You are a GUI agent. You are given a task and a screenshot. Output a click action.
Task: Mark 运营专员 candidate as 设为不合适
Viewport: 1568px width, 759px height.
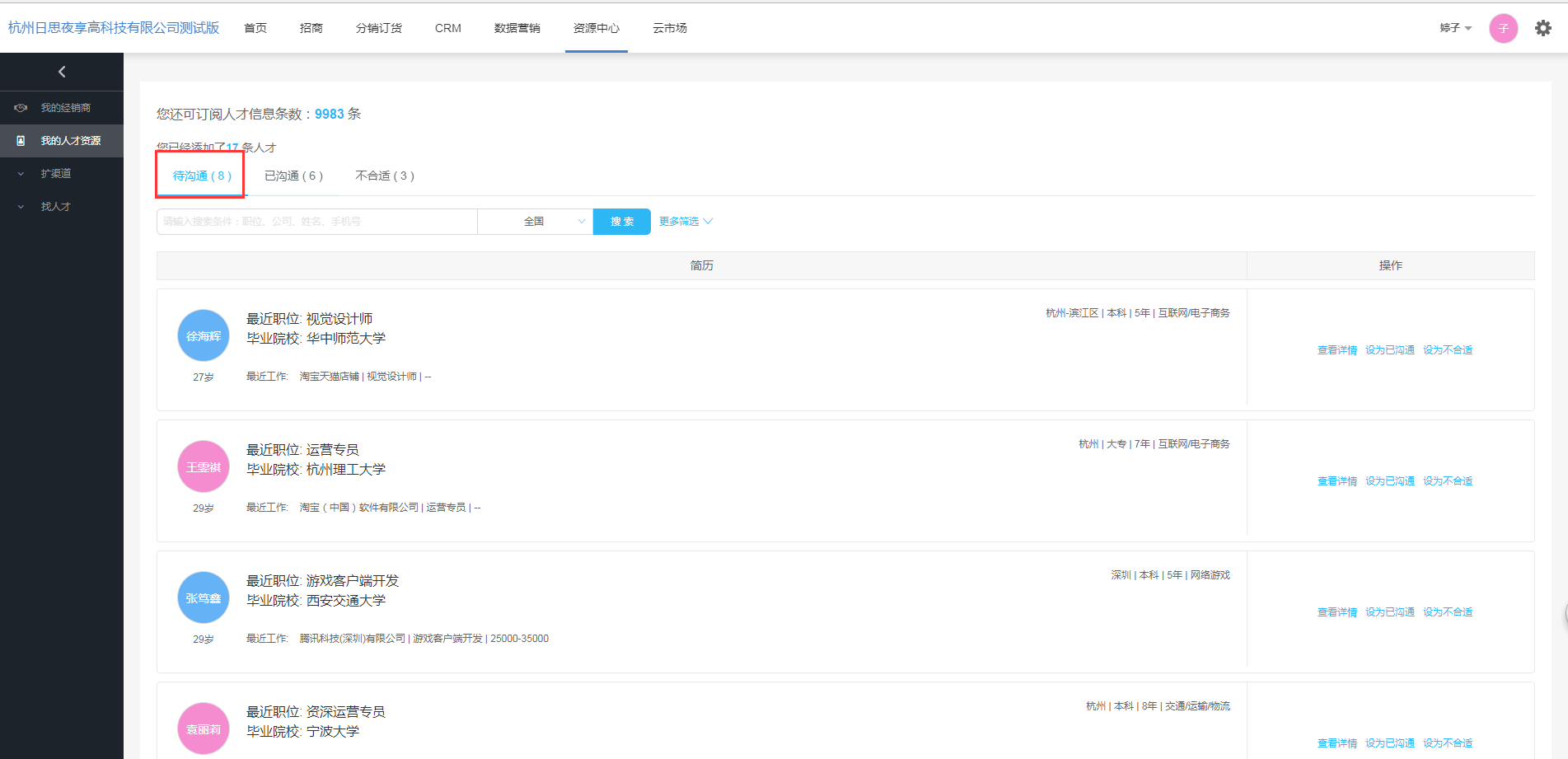tap(1447, 481)
